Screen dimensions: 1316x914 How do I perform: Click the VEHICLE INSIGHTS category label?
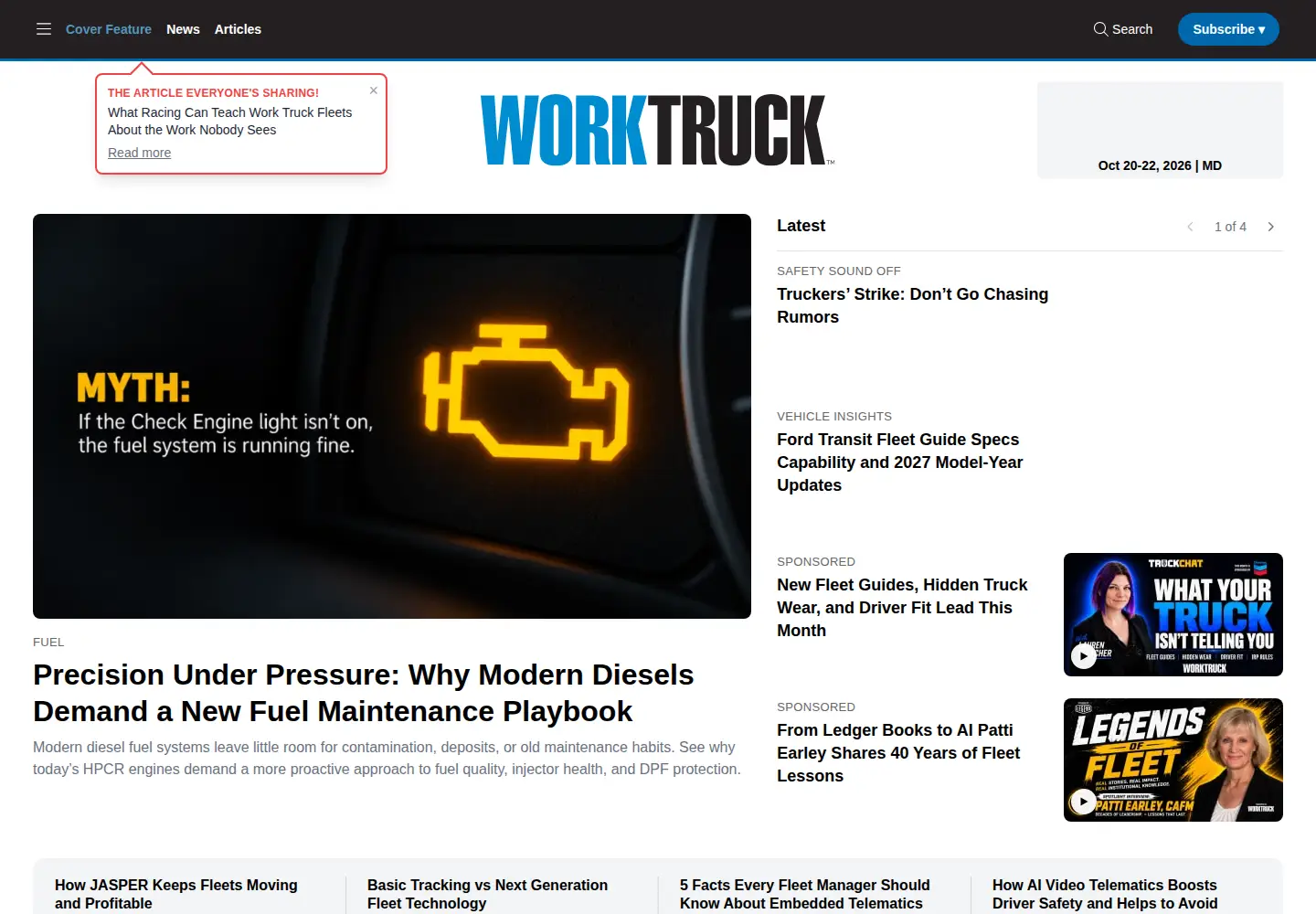click(x=834, y=417)
